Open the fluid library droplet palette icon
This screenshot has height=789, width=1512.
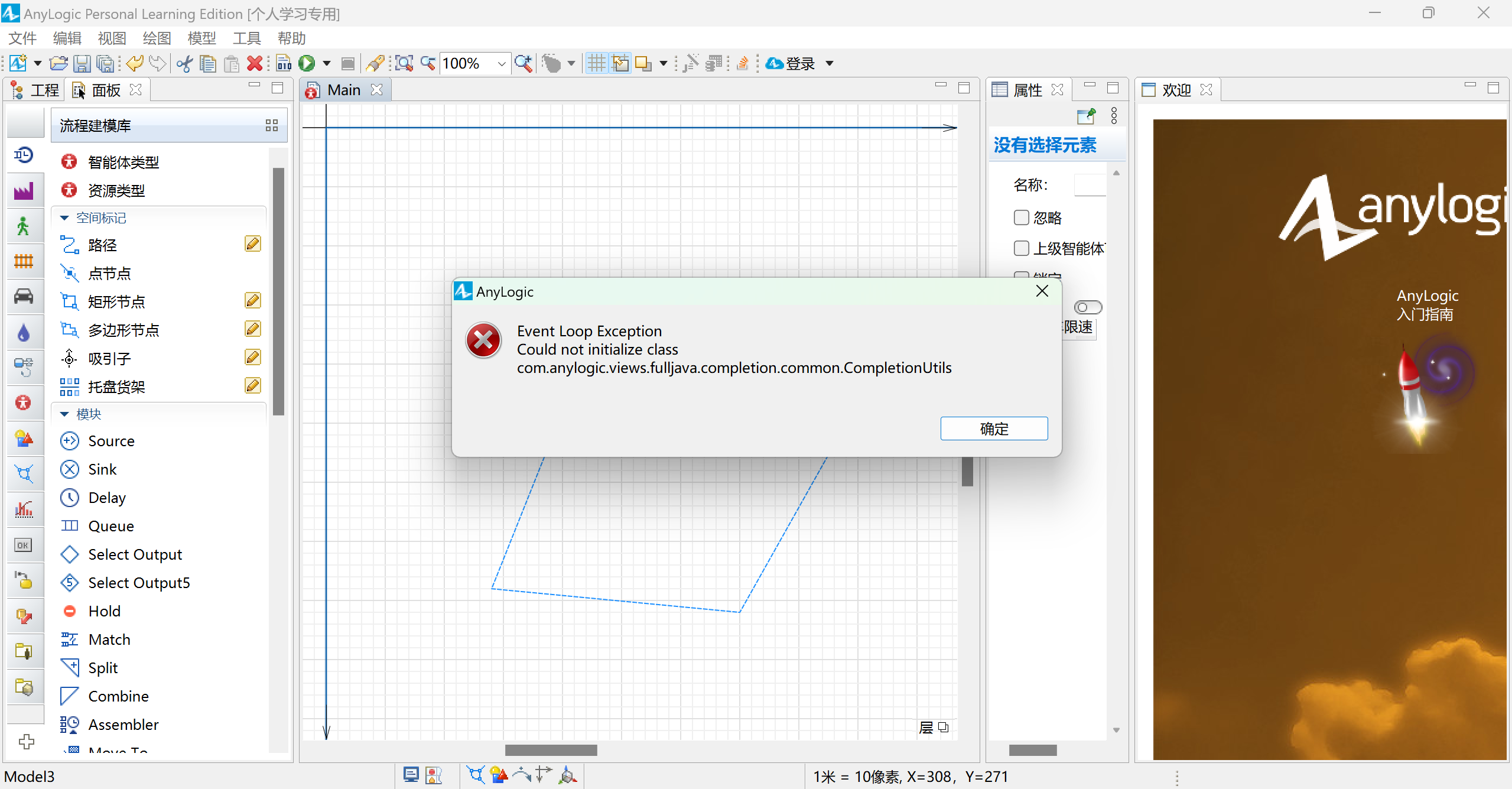coord(24,332)
